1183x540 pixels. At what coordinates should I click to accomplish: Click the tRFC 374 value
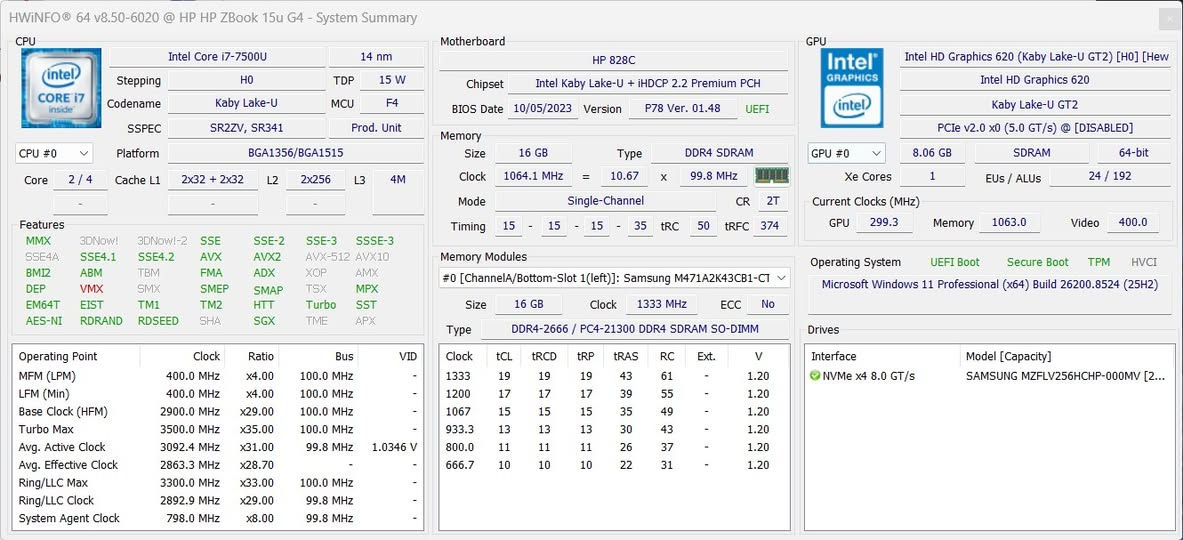point(770,226)
